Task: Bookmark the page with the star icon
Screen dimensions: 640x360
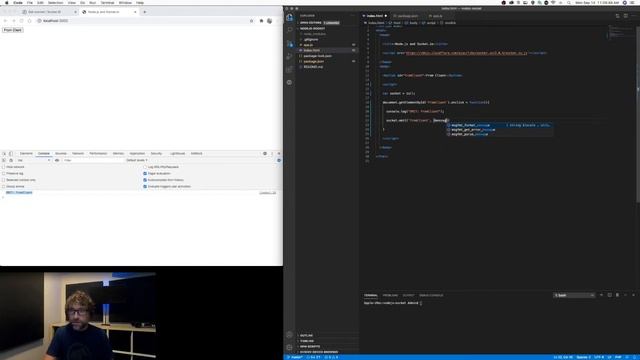Action: (251, 21)
